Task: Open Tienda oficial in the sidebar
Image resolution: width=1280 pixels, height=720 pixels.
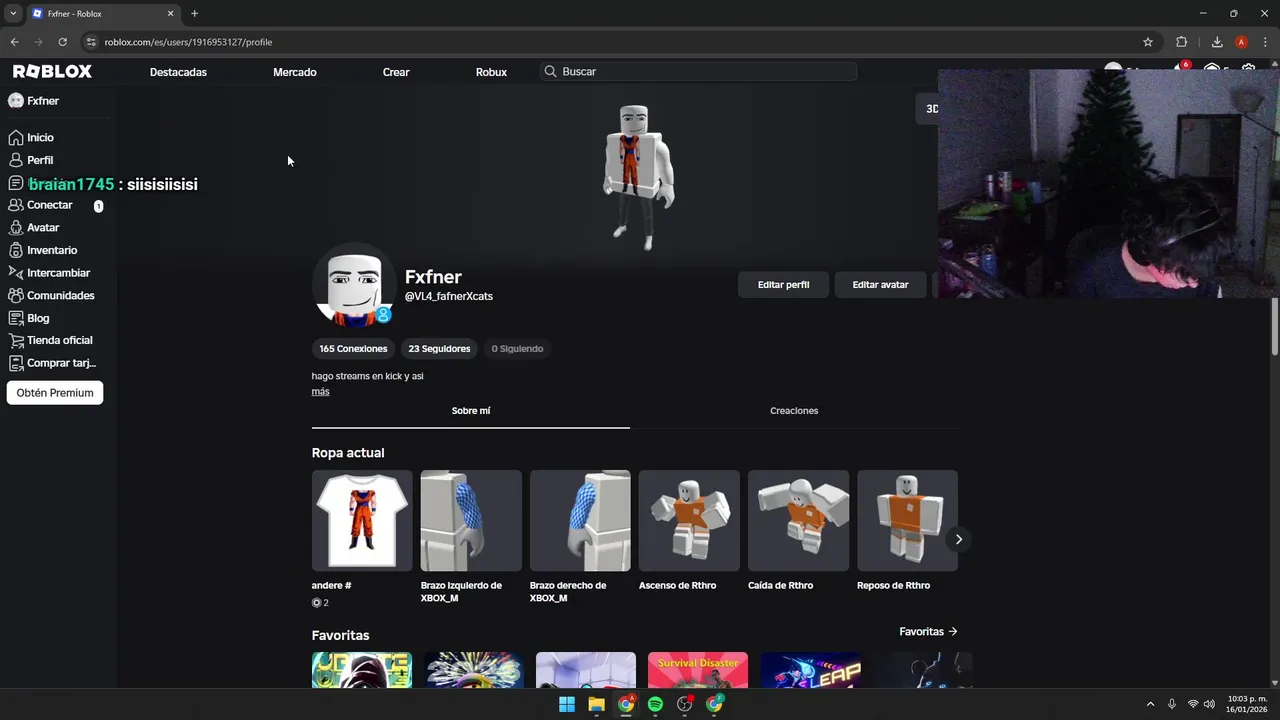Action: pos(59,340)
